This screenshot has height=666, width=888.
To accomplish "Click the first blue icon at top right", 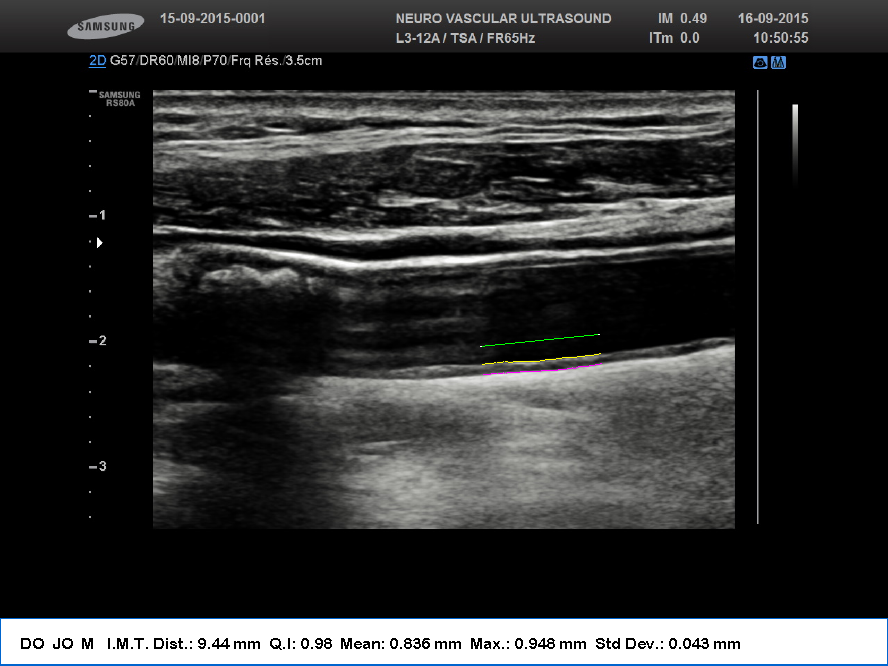I will pos(760,62).
